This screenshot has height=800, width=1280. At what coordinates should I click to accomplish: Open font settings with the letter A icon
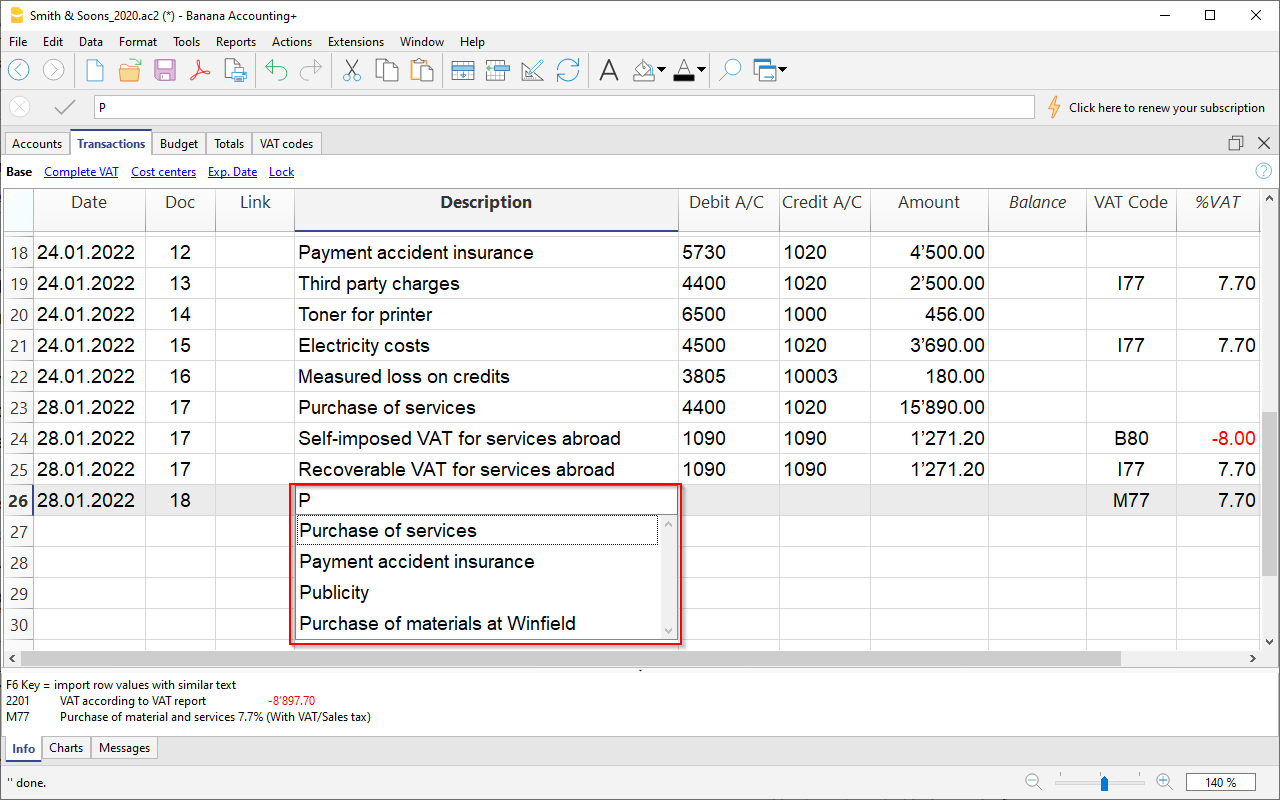click(609, 70)
